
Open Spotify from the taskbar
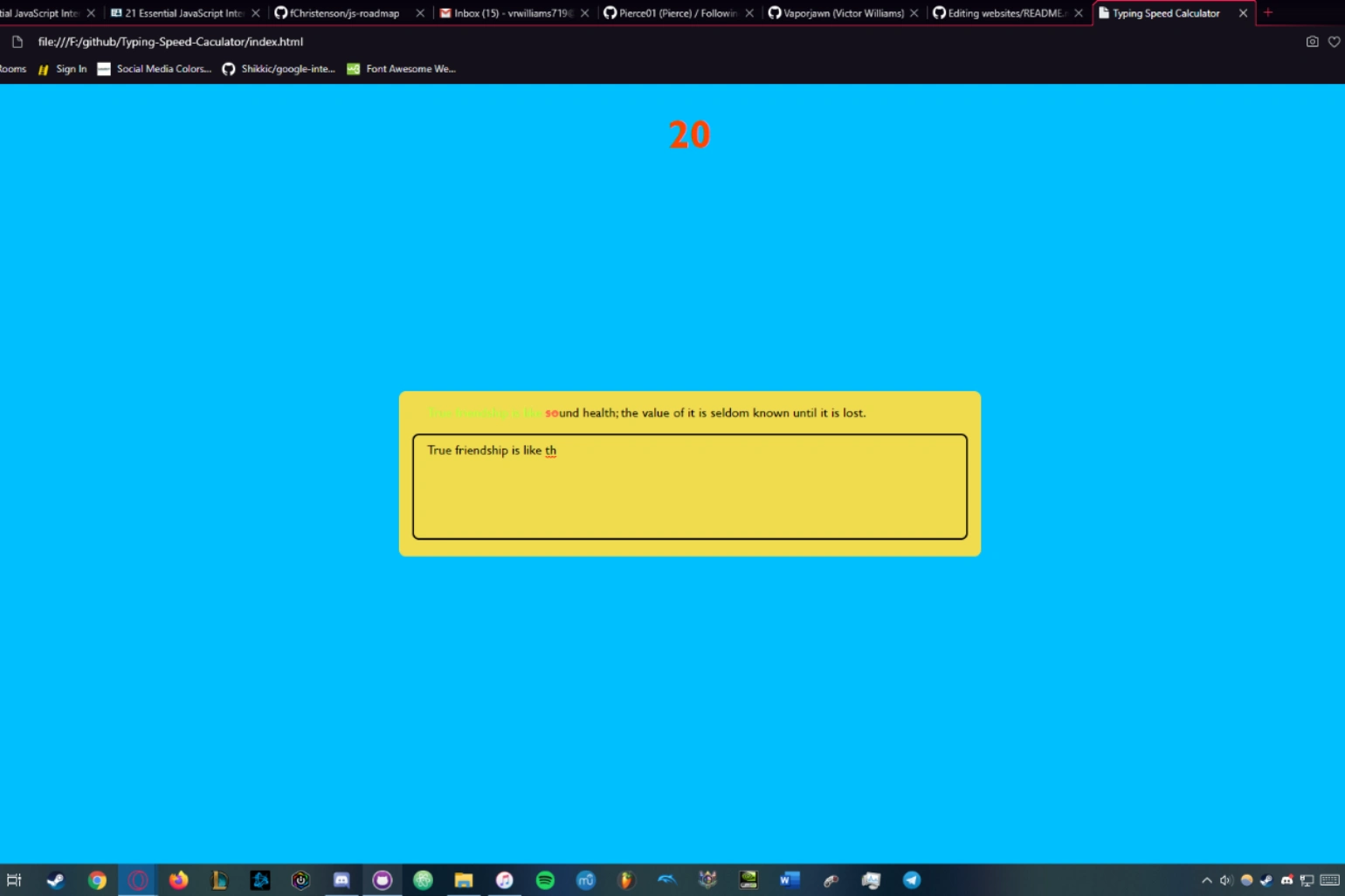click(545, 880)
